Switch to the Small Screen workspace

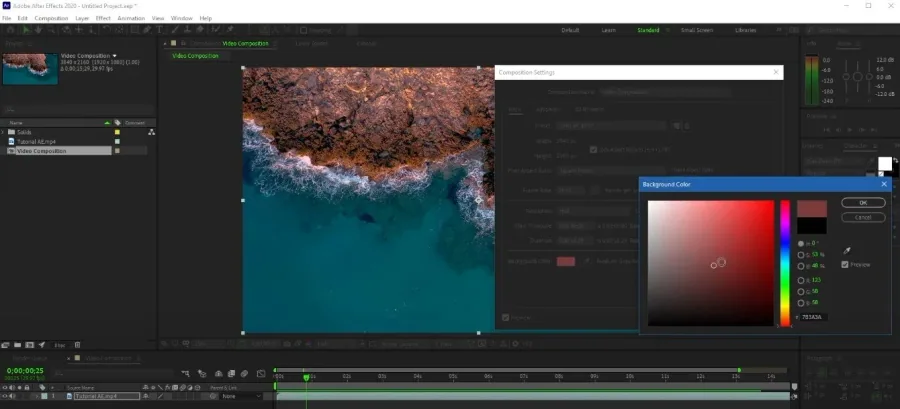(x=697, y=30)
